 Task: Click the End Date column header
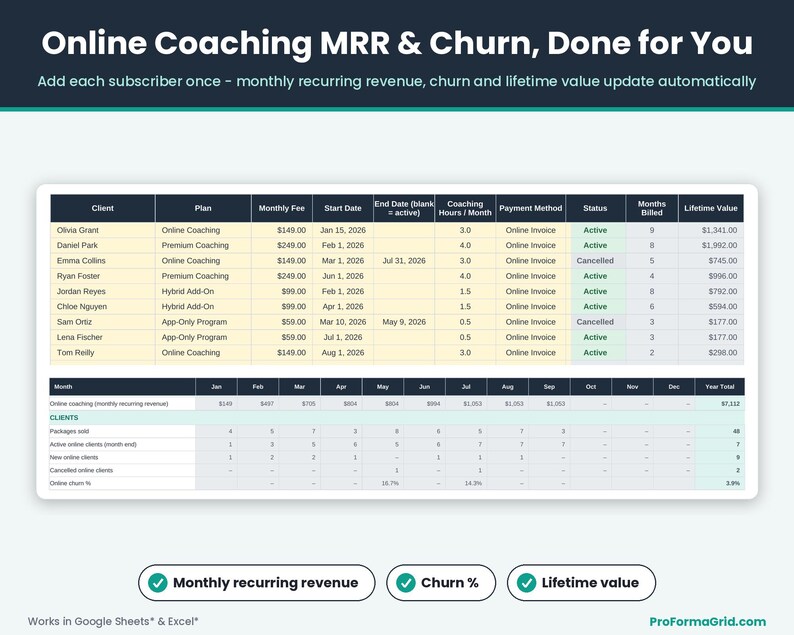tap(404, 208)
